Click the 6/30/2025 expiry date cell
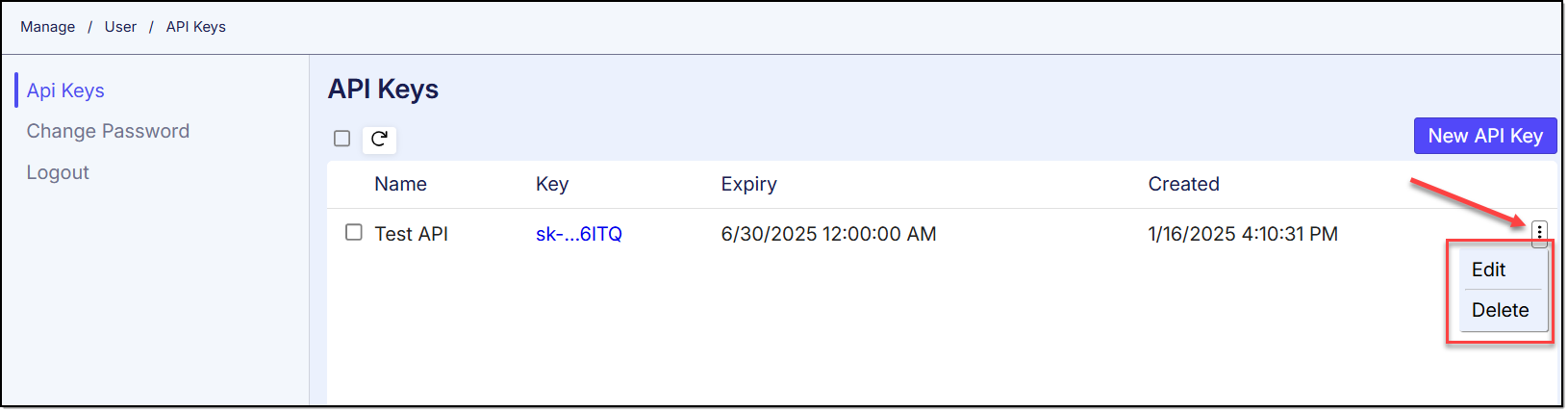Screen dimensions: 1568x412 click(x=828, y=234)
